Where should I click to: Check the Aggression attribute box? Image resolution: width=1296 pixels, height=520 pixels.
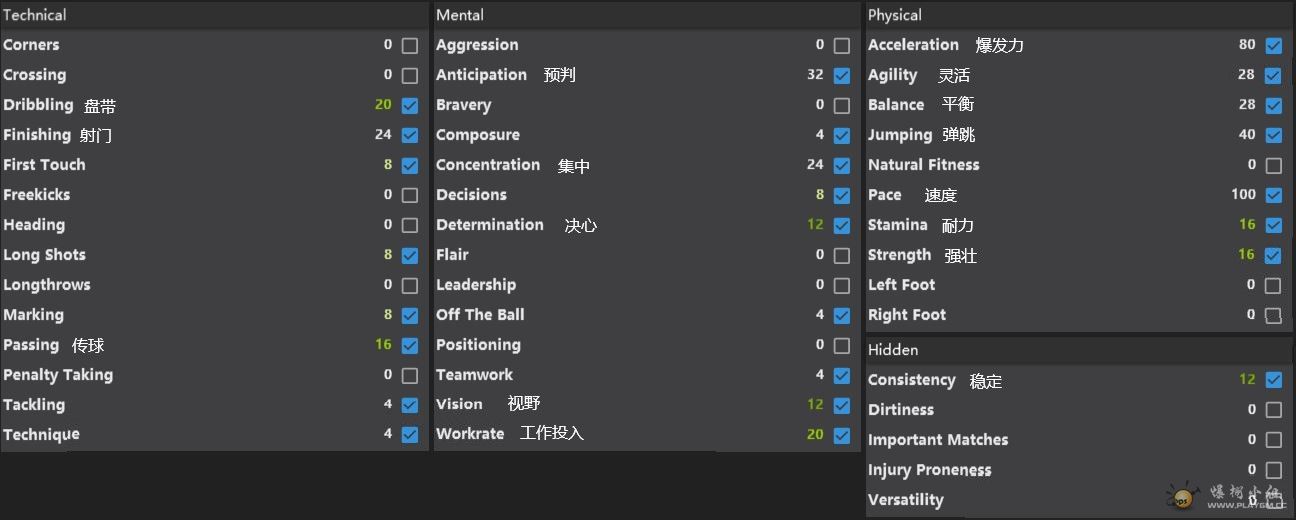pos(842,45)
